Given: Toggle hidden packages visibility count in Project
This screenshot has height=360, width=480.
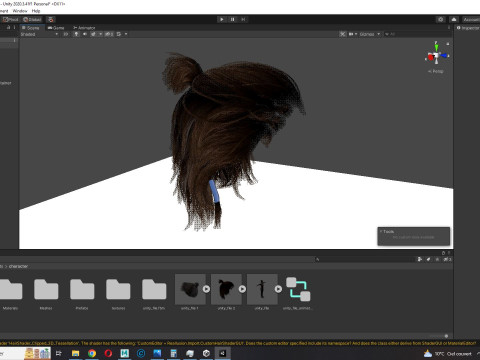Looking at the screenshot, I should coord(447,259).
